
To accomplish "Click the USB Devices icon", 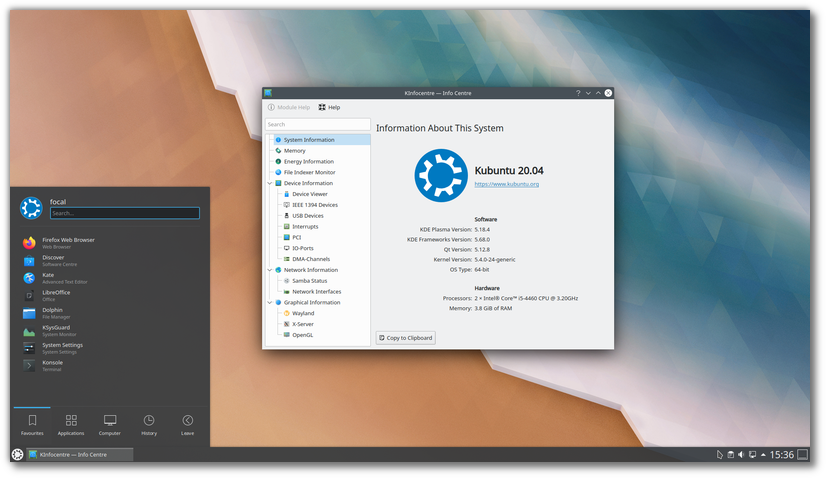I will (287, 216).
